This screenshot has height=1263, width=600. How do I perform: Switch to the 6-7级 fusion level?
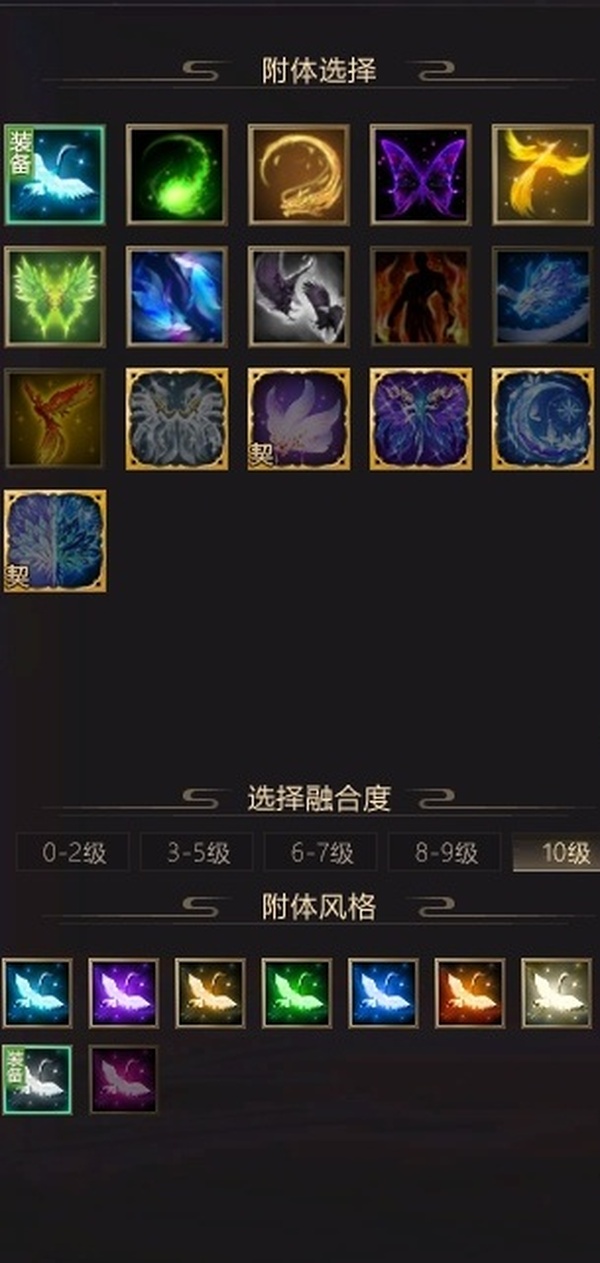321,853
